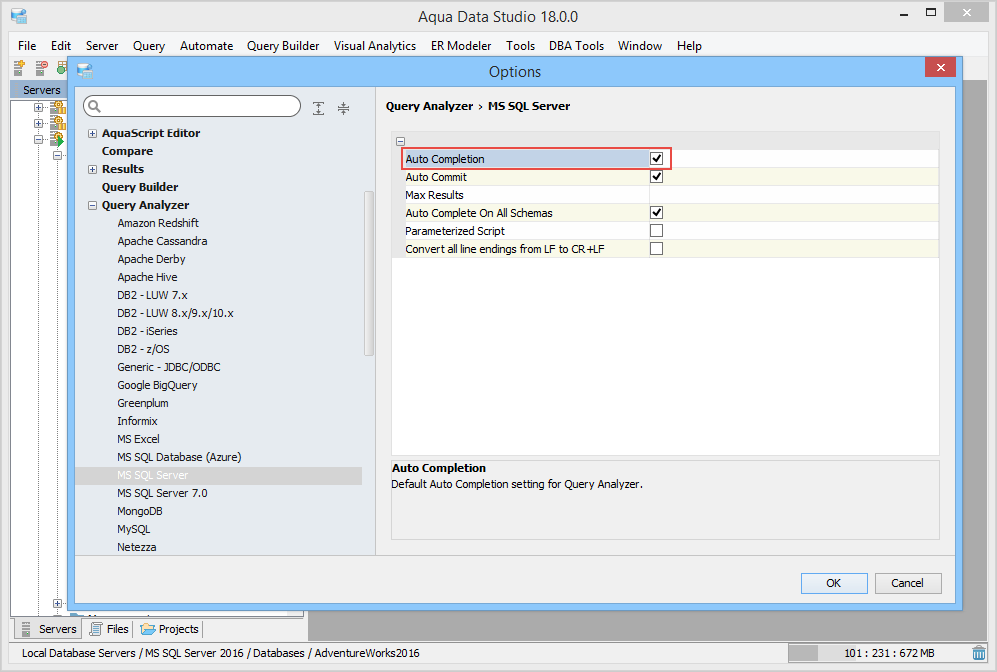Select Amazon Redshift in options tree
The height and width of the screenshot is (672, 997).
coord(158,223)
